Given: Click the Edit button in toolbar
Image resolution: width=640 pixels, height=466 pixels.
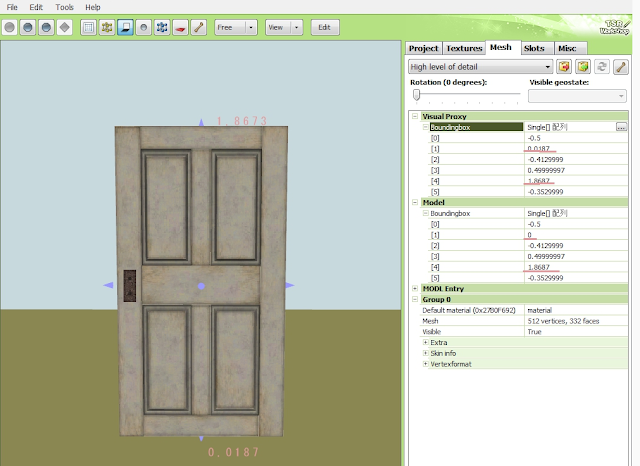Looking at the screenshot, I should (x=325, y=28).
